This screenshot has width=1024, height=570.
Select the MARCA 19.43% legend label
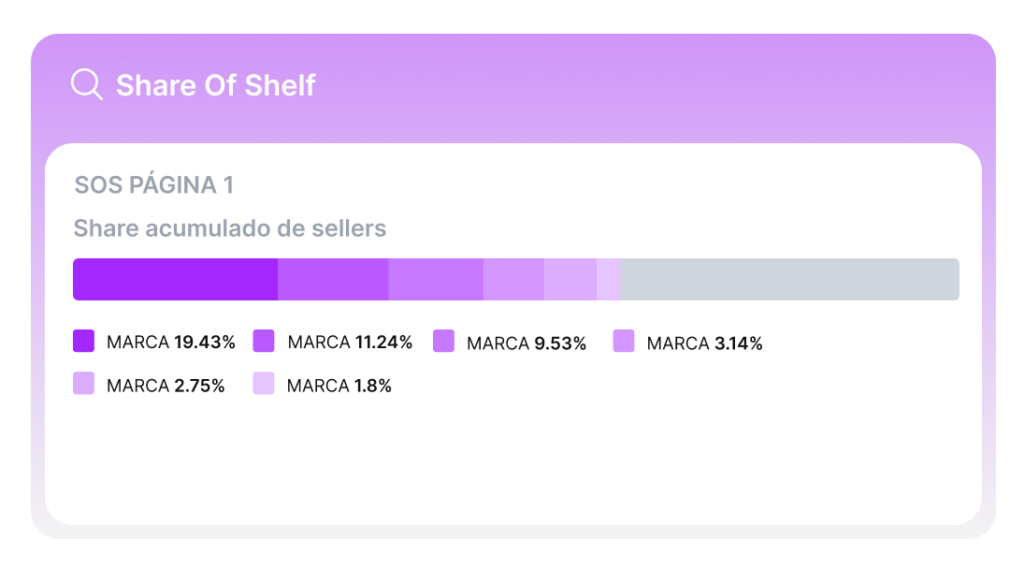pyautogui.click(x=170, y=342)
